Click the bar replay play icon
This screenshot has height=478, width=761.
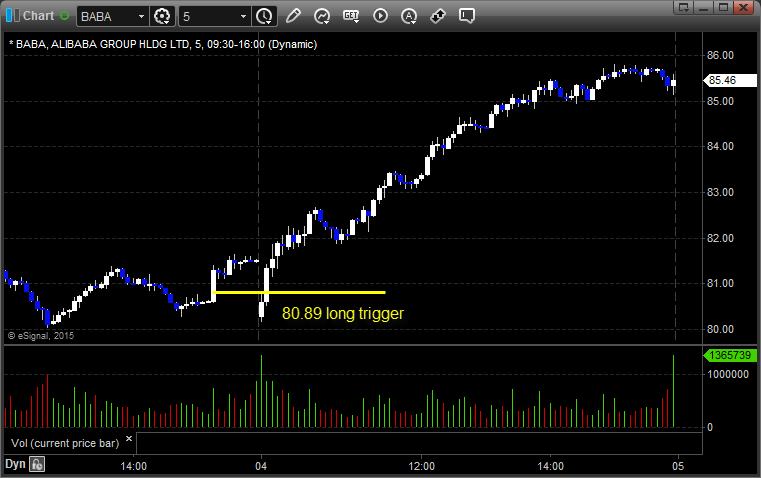pyautogui.click(x=380, y=16)
